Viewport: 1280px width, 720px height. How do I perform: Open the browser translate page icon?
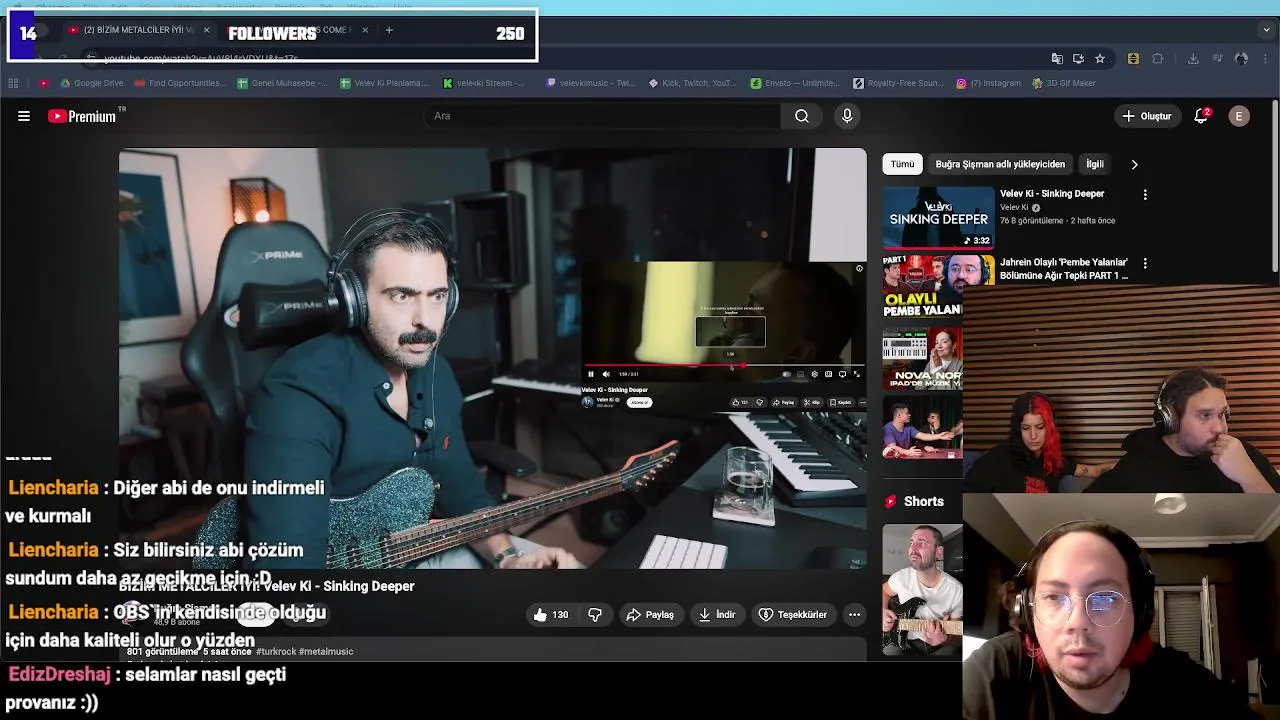(x=1057, y=59)
